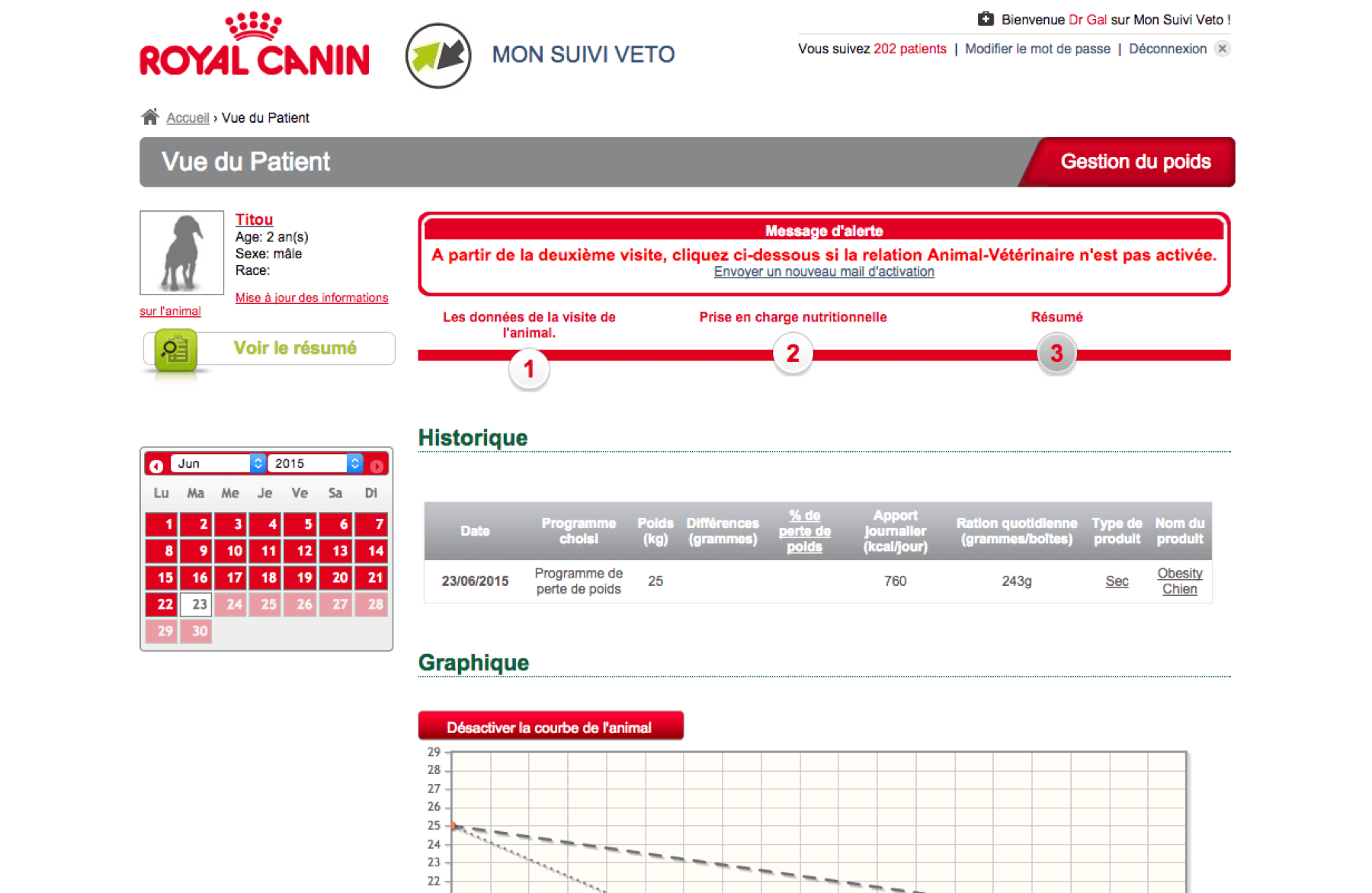Click the Mon Suivi Veto arrows icon
This screenshot has height=893, width=1372.
438,56
